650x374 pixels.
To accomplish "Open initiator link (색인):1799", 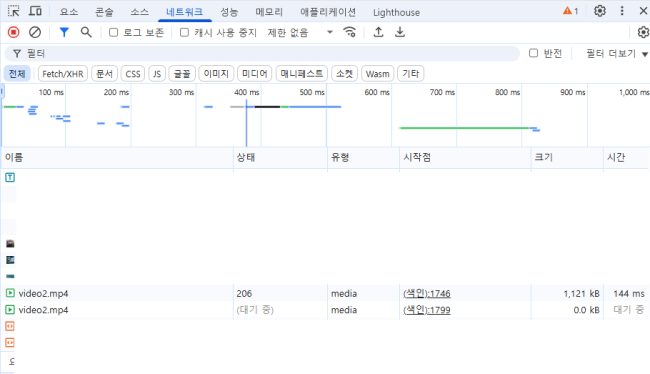I will click(427, 310).
